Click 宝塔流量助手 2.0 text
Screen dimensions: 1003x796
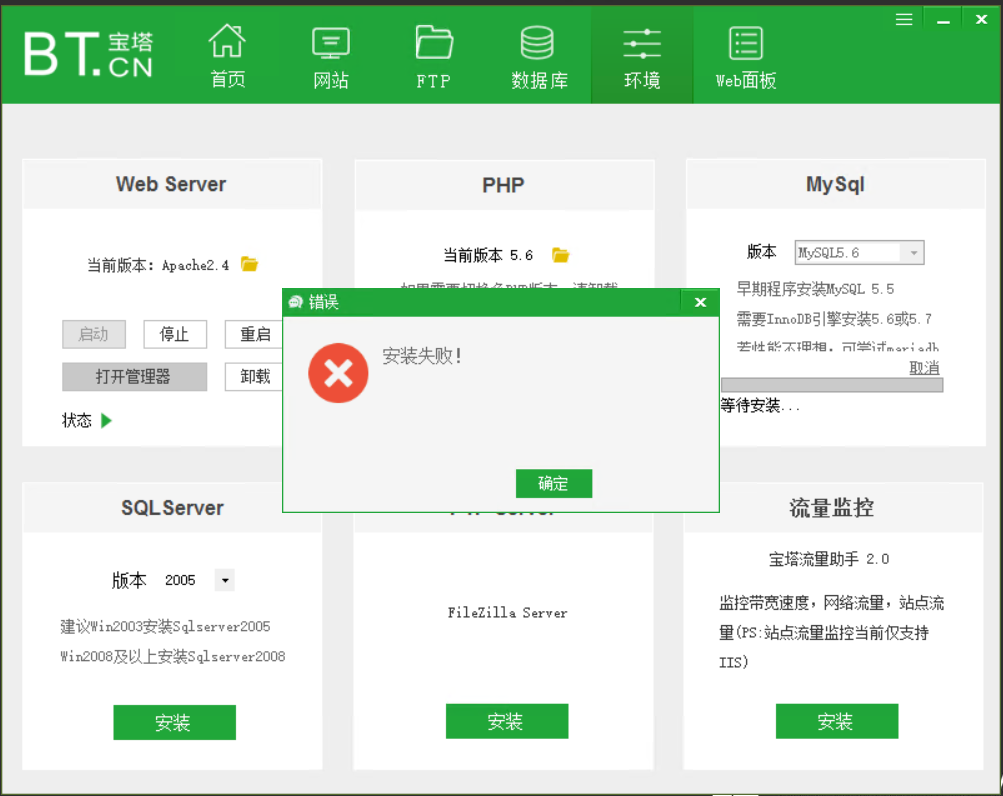[829, 559]
